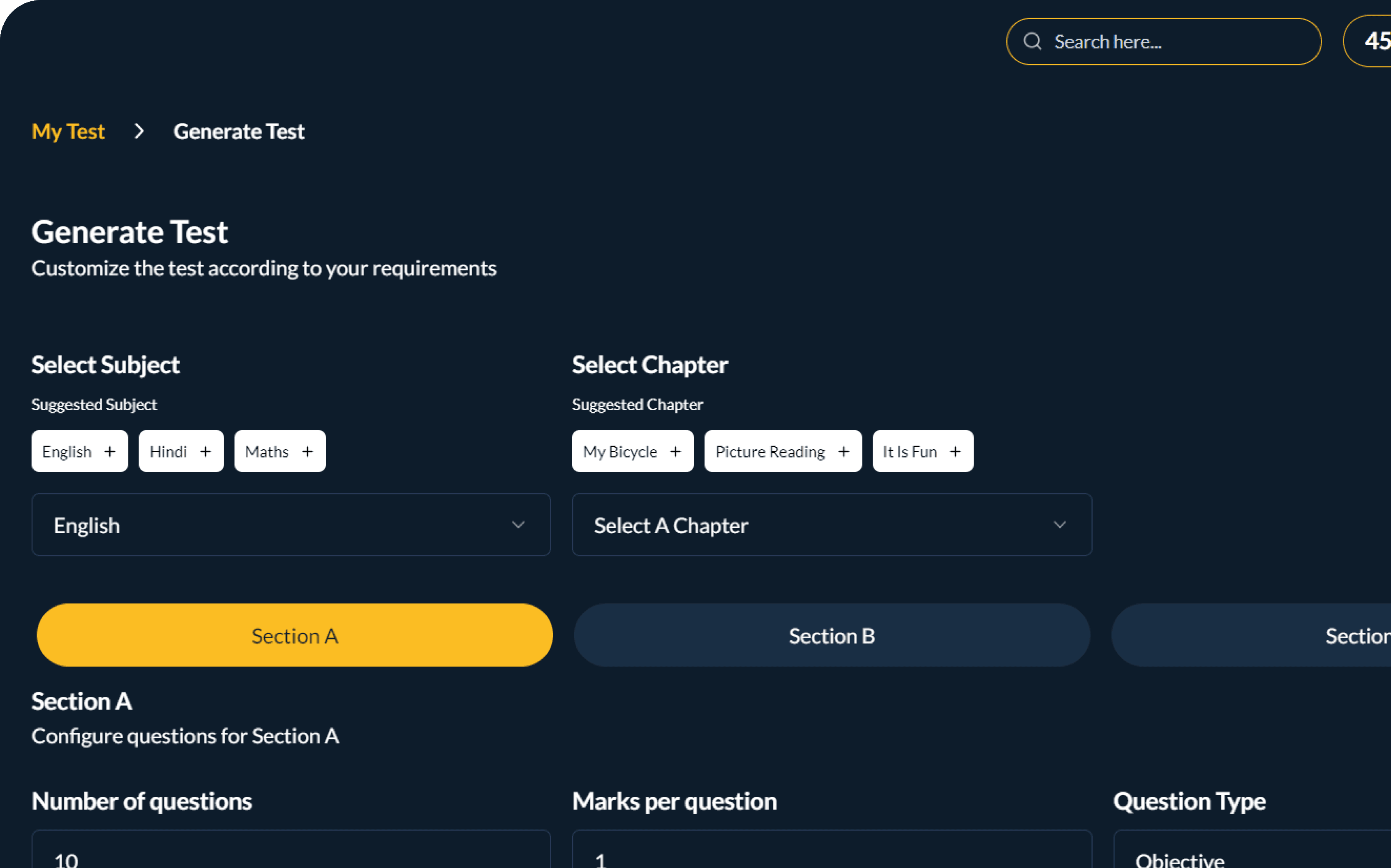Switch to the Section A tab

(294, 635)
